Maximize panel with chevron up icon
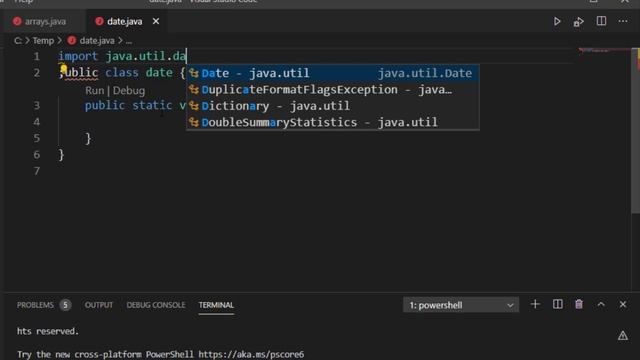The height and width of the screenshot is (360, 640). pyautogui.click(x=601, y=304)
